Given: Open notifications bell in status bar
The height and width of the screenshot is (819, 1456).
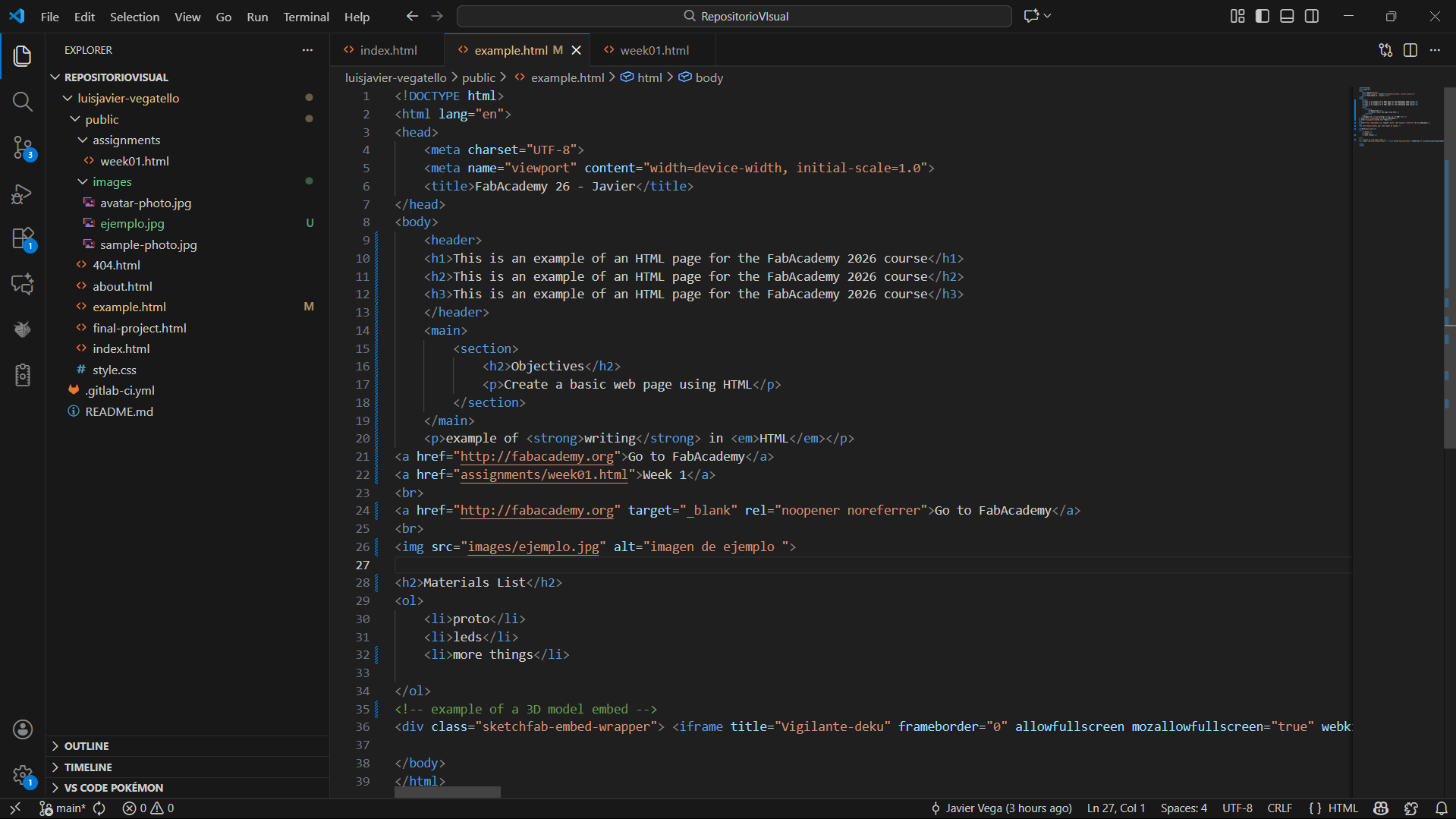Looking at the screenshot, I should pyautogui.click(x=1441, y=808).
